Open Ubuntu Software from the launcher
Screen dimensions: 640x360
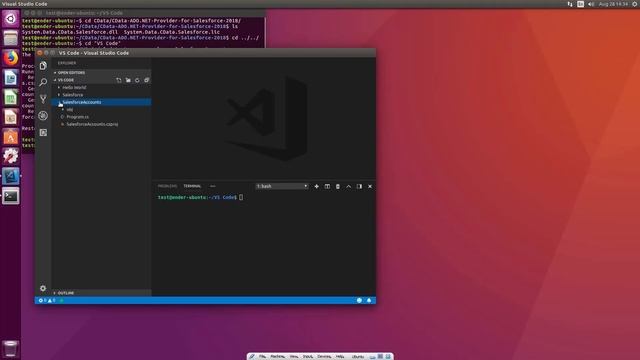11,137
